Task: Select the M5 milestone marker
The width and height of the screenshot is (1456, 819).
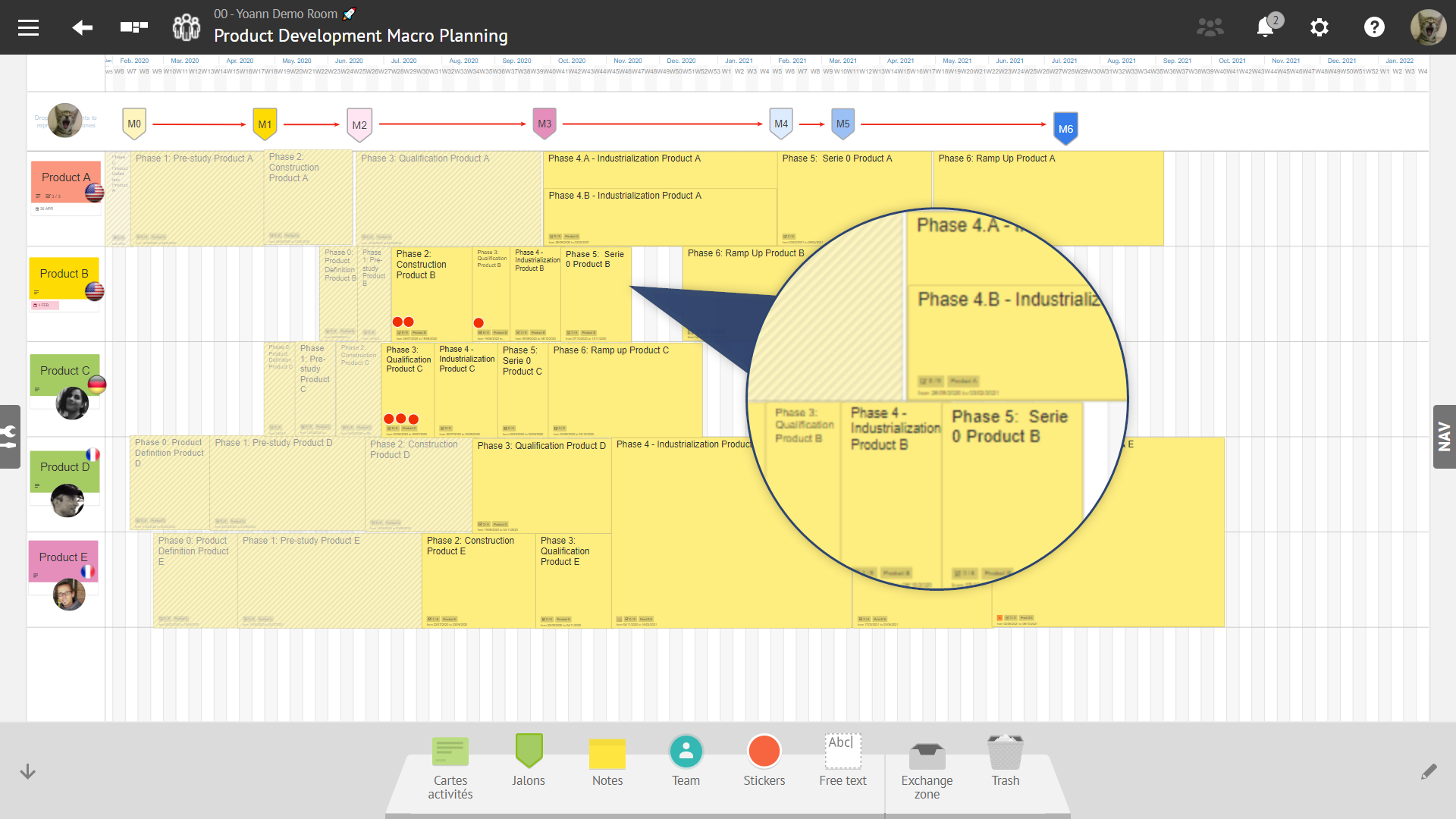Action: (843, 124)
